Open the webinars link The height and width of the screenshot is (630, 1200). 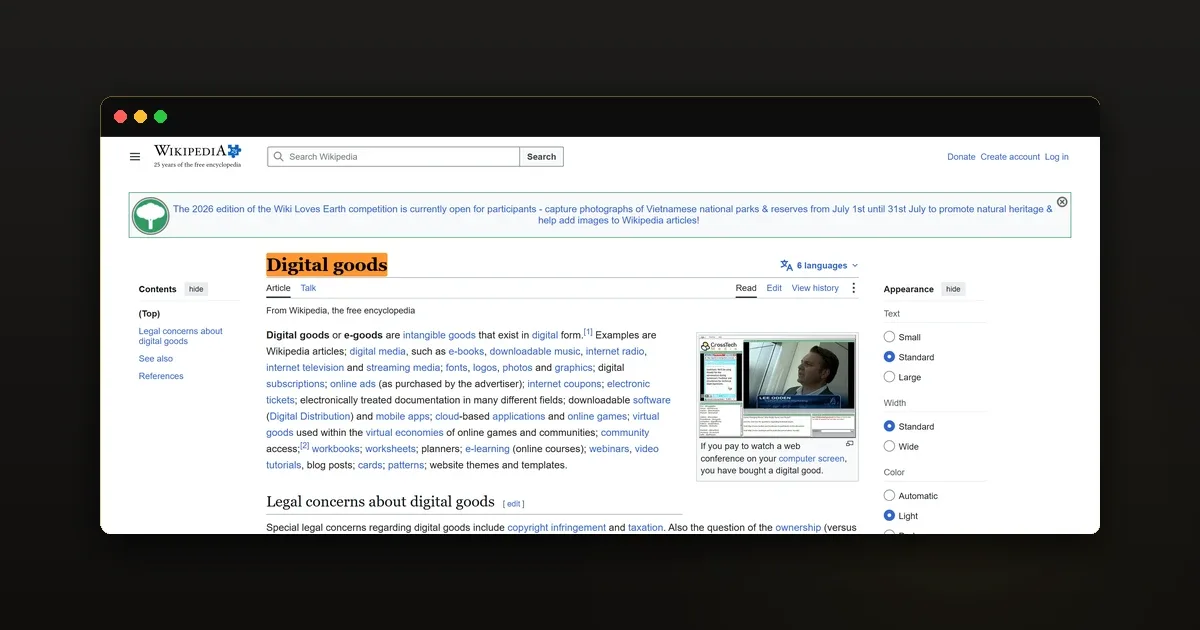click(x=609, y=449)
